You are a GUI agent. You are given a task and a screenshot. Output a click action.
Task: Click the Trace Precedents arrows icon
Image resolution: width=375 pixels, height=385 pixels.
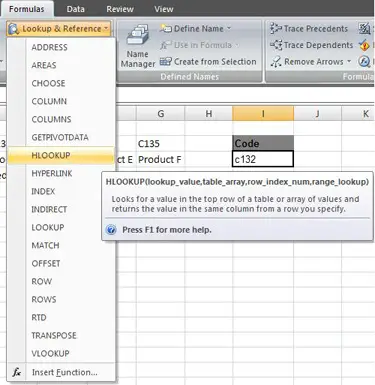276,29
